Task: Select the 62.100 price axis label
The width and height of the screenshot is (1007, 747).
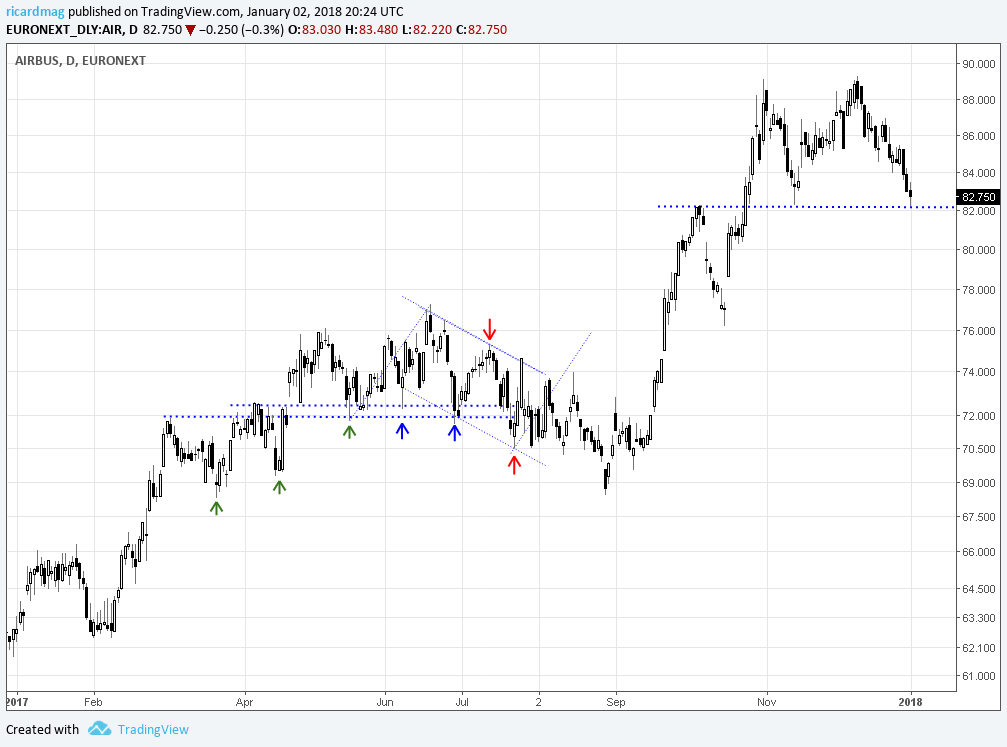Action: (979, 649)
